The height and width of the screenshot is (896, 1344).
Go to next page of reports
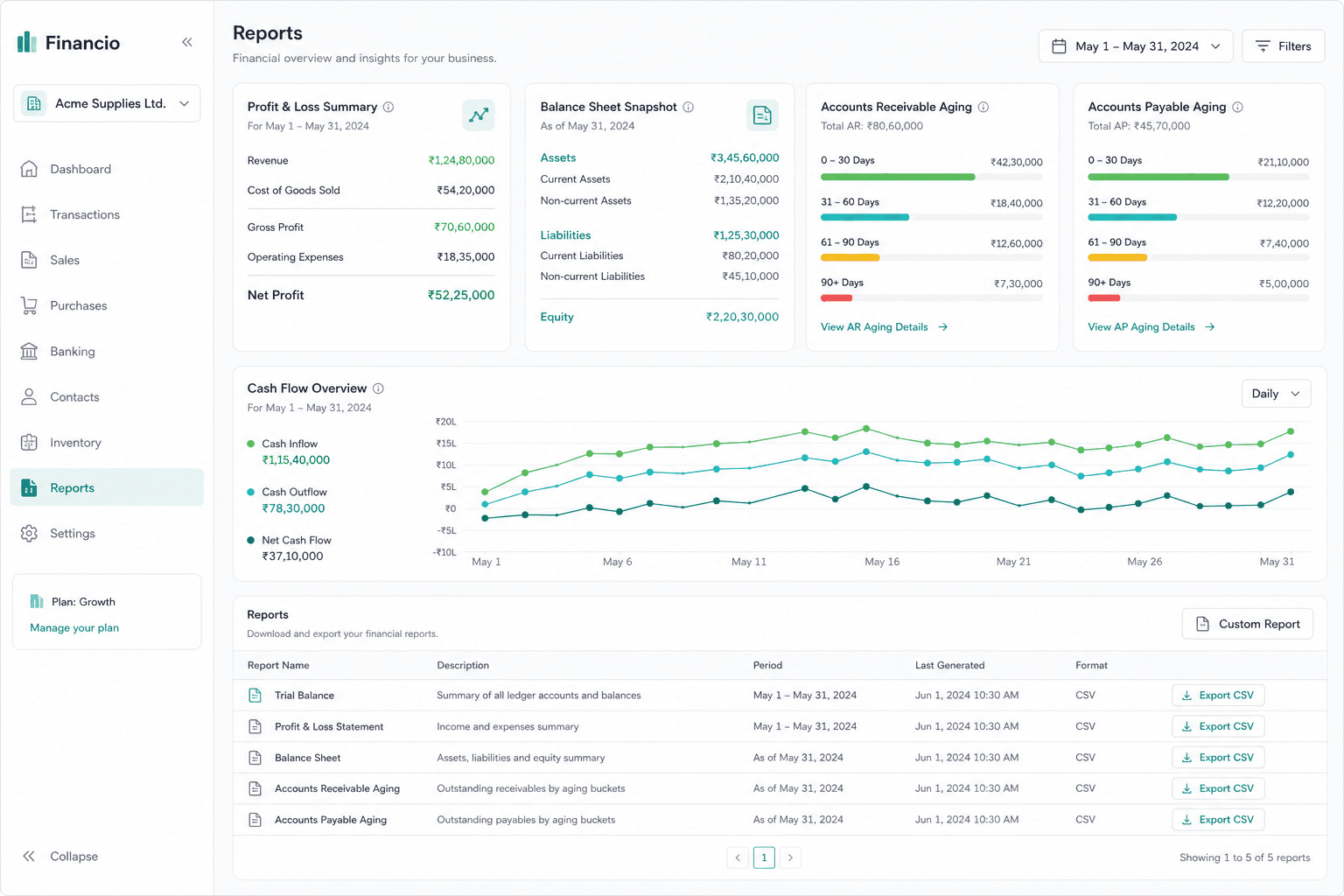click(790, 857)
